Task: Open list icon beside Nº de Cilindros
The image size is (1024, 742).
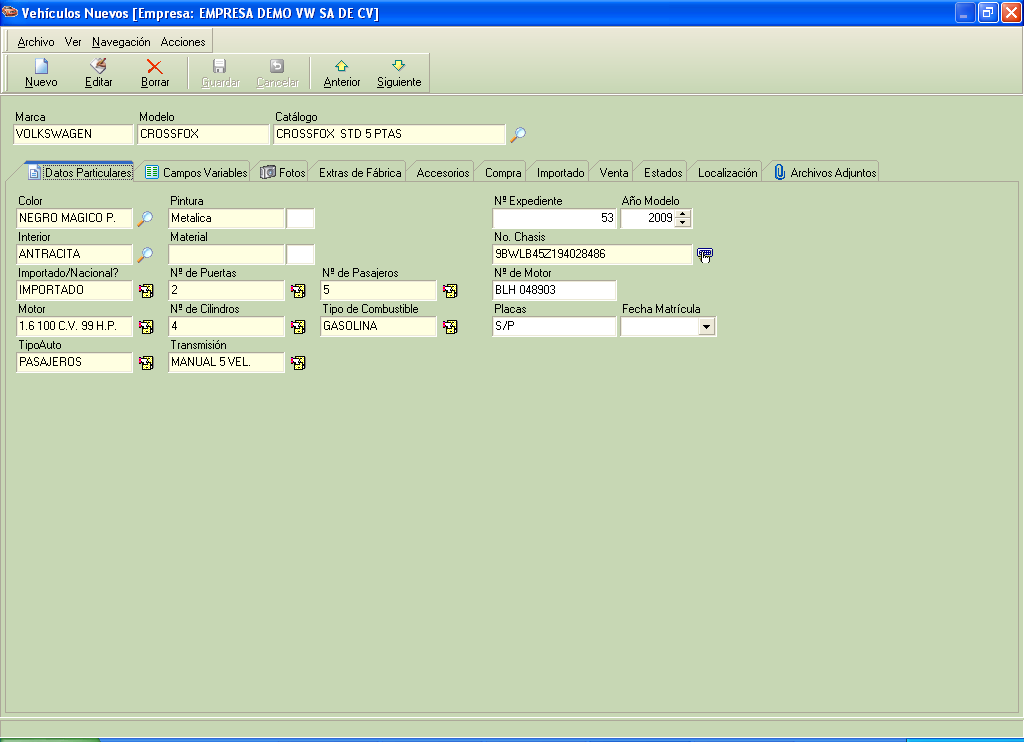Action: pos(298,327)
